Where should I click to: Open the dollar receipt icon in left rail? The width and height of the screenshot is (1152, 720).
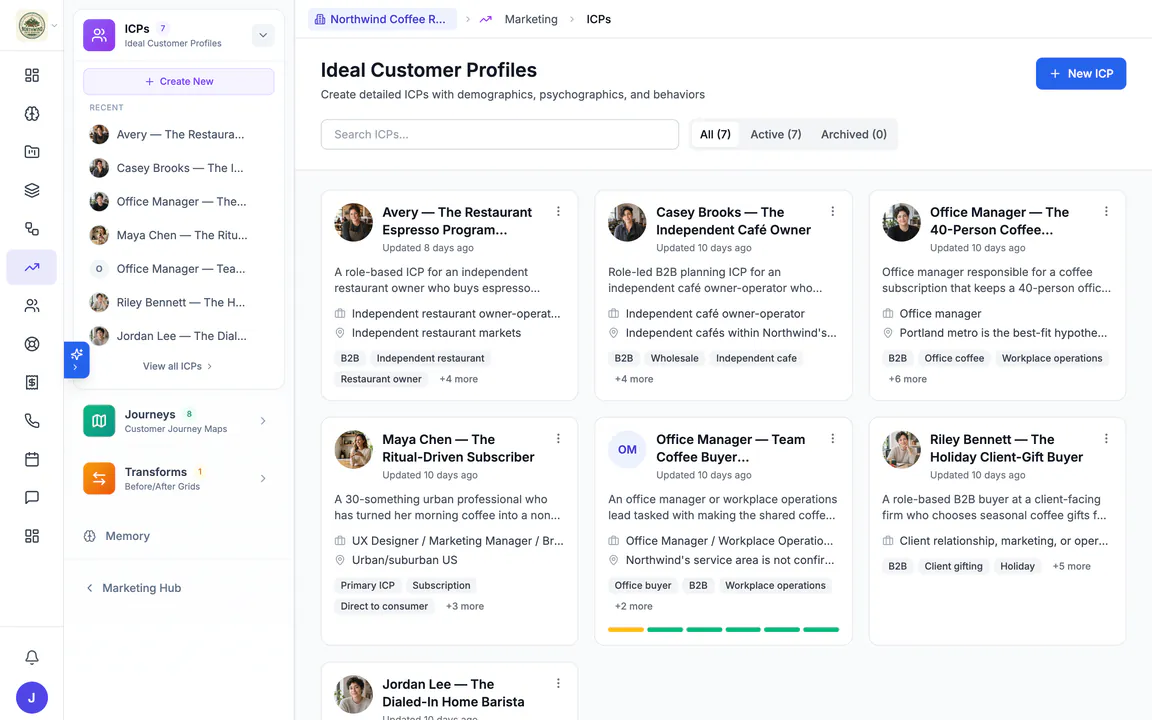pyautogui.click(x=32, y=382)
